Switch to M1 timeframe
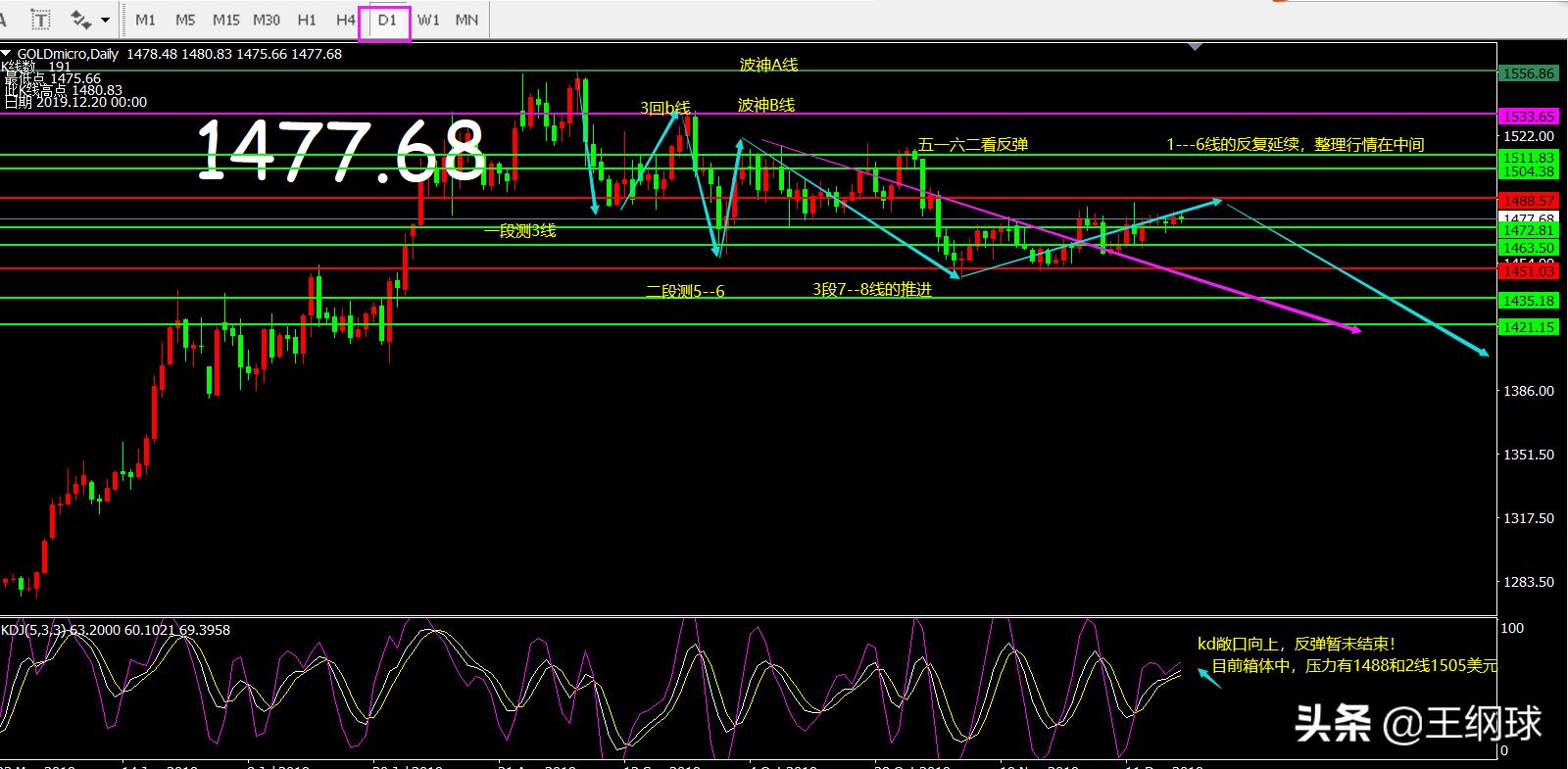The height and width of the screenshot is (769, 1568). point(145,20)
